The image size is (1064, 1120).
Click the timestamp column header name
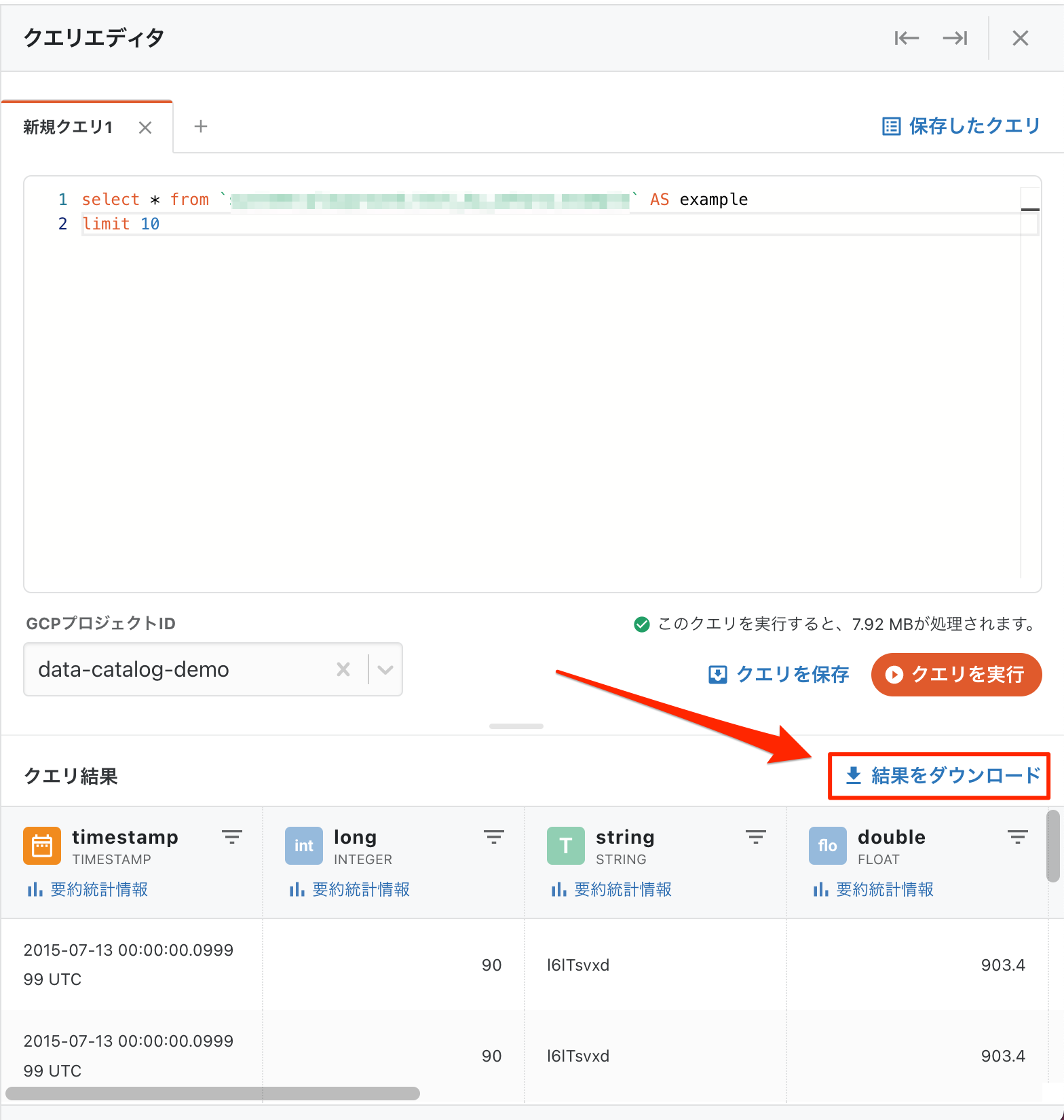tap(125, 837)
